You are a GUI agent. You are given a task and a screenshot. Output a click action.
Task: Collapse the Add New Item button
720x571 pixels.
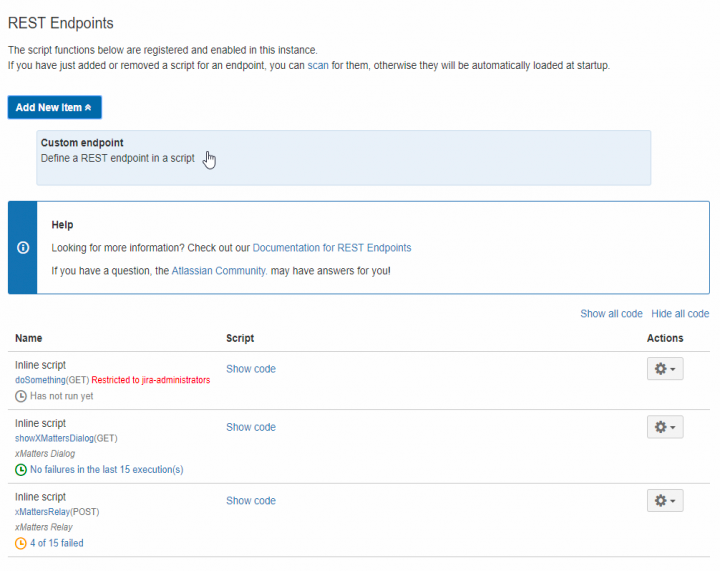point(55,107)
